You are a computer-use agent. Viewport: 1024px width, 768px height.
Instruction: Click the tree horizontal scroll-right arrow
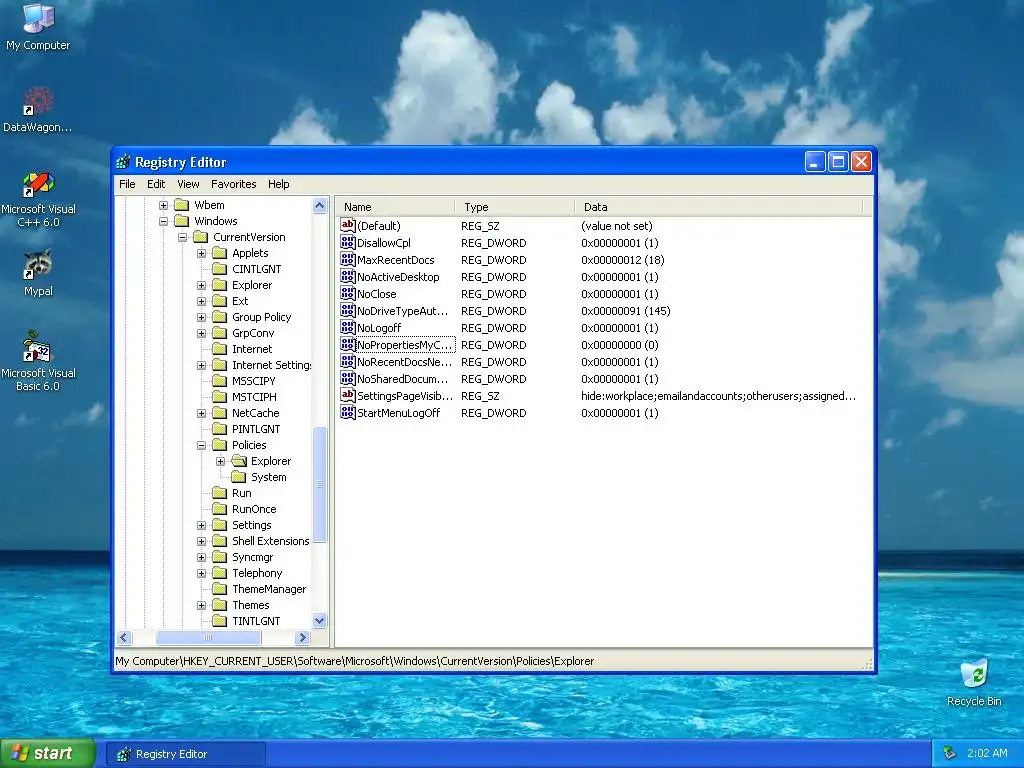[302, 637]
